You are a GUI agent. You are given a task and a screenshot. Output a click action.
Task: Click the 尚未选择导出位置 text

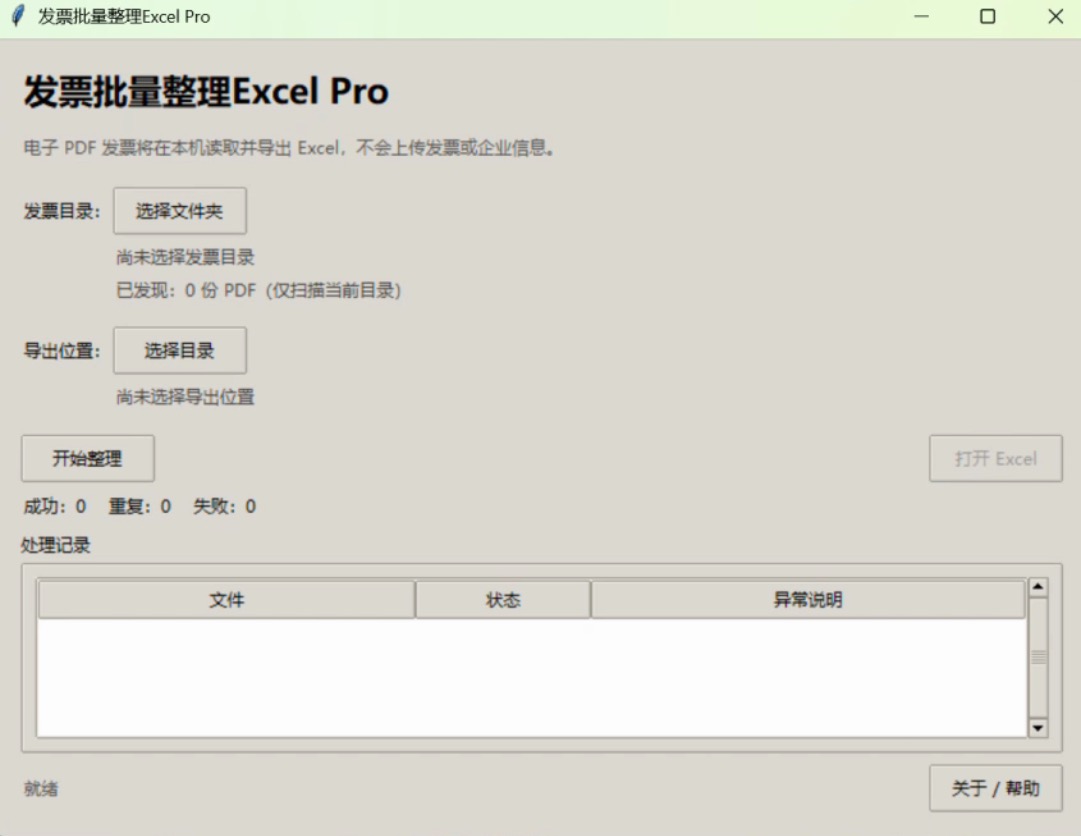click(185, 397)
